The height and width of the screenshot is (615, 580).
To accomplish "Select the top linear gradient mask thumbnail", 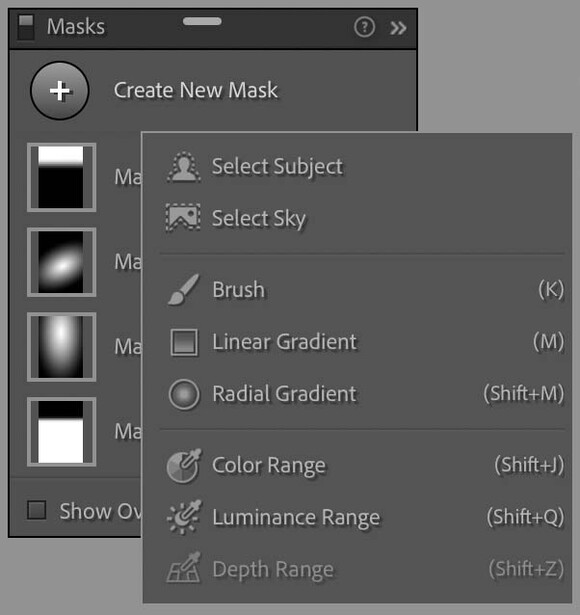I will tap(61, 177).
